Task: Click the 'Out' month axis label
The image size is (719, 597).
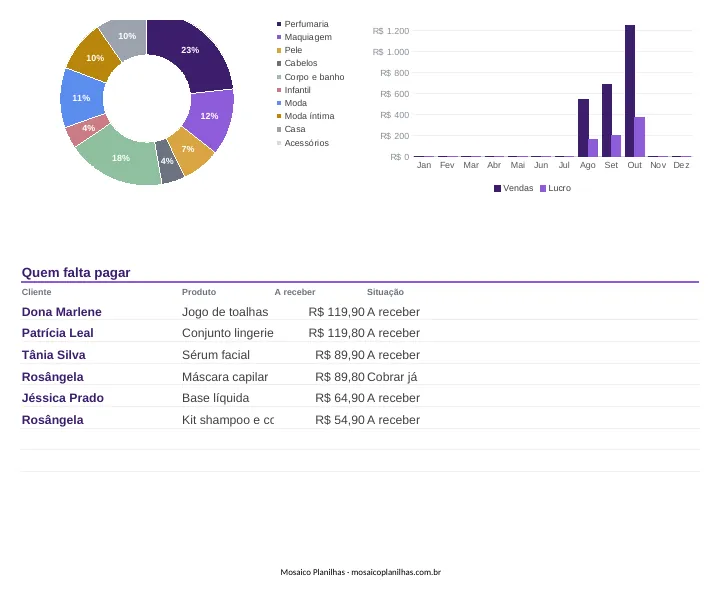Action: click(x=635, y=165)
